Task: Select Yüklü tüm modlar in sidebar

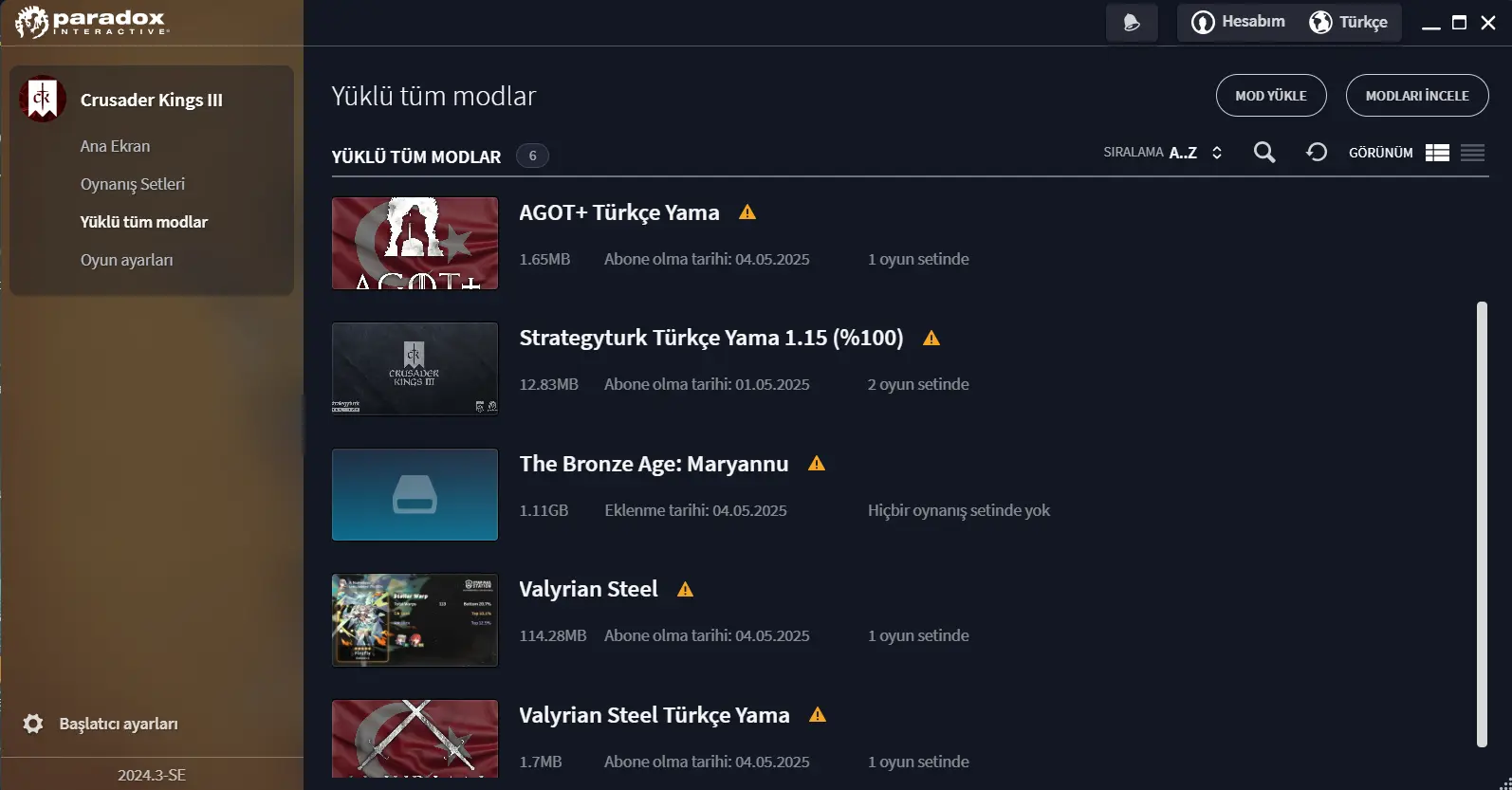Action: click(143, 222)
